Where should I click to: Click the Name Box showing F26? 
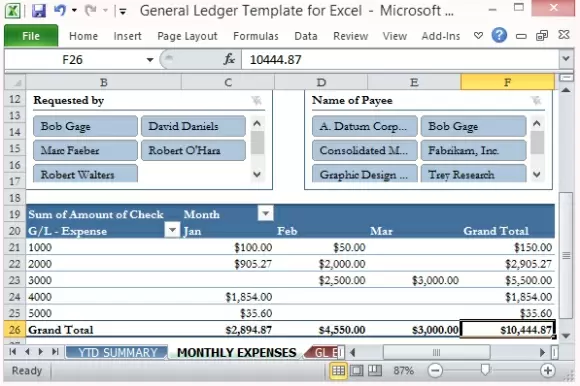click(72, 60)
